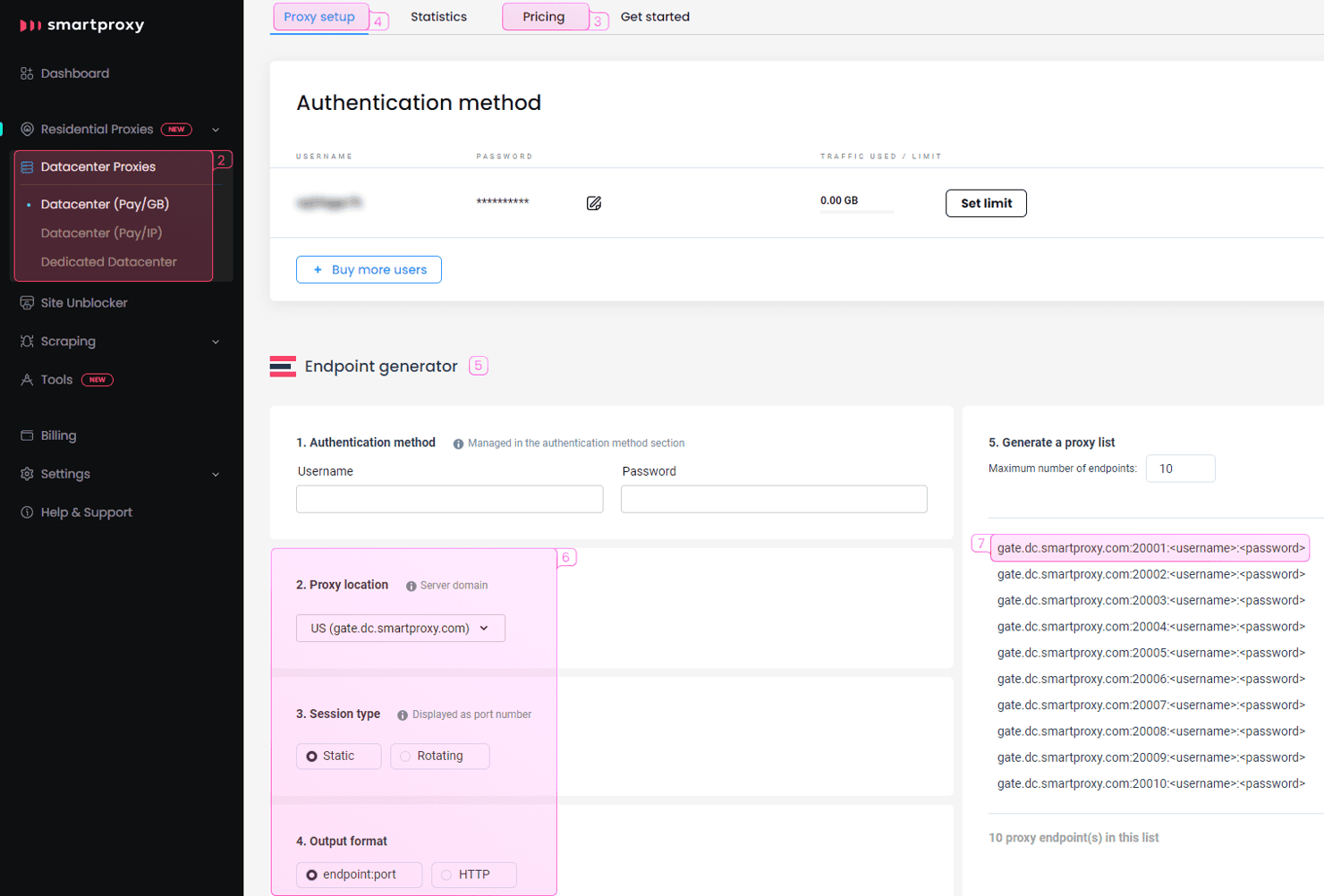1324x896 pixels.
Task: Switch to Proxy setup tab
Action: tap(319, 17)
